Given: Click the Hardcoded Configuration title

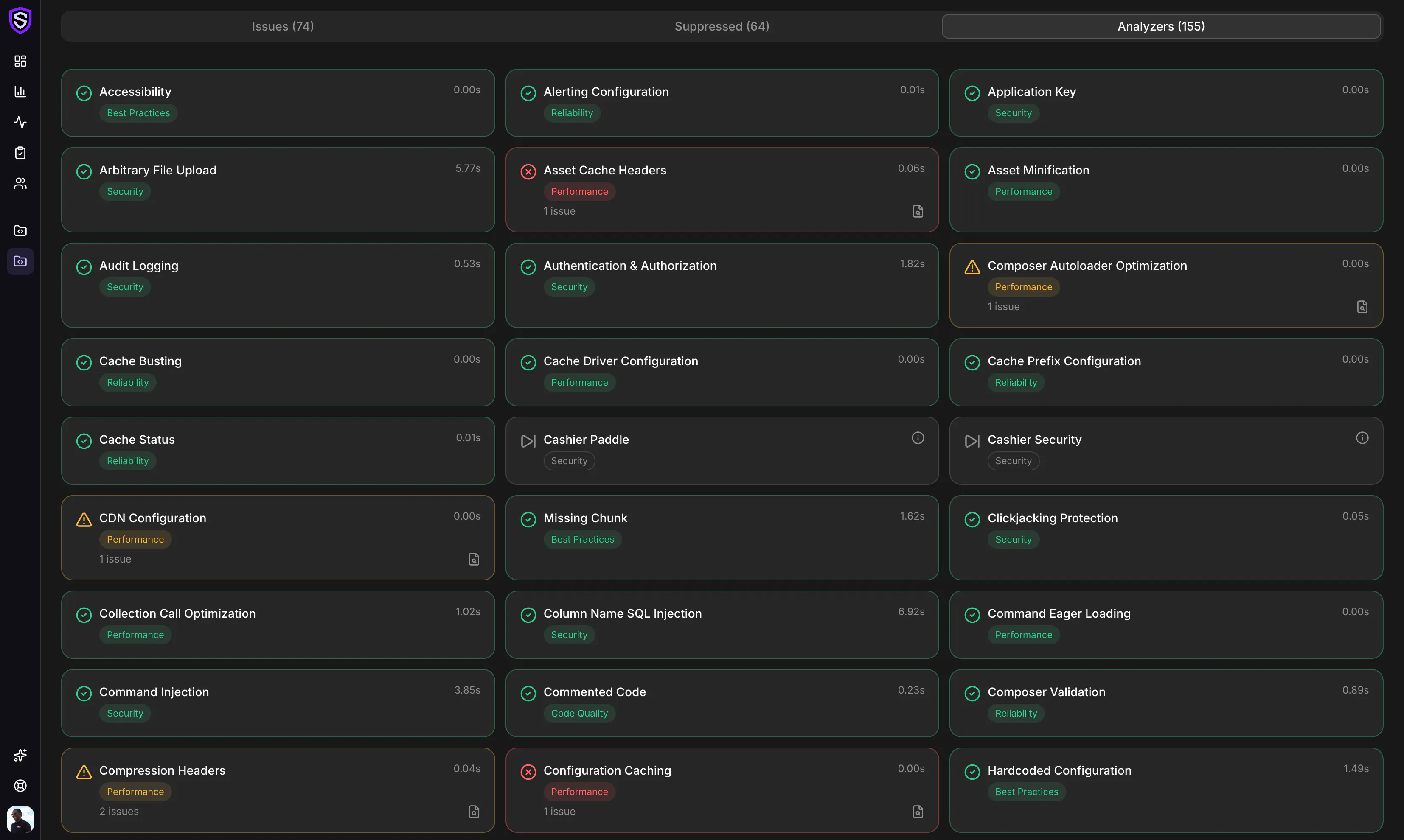Looking at the screenshot, I should 1059,771.
